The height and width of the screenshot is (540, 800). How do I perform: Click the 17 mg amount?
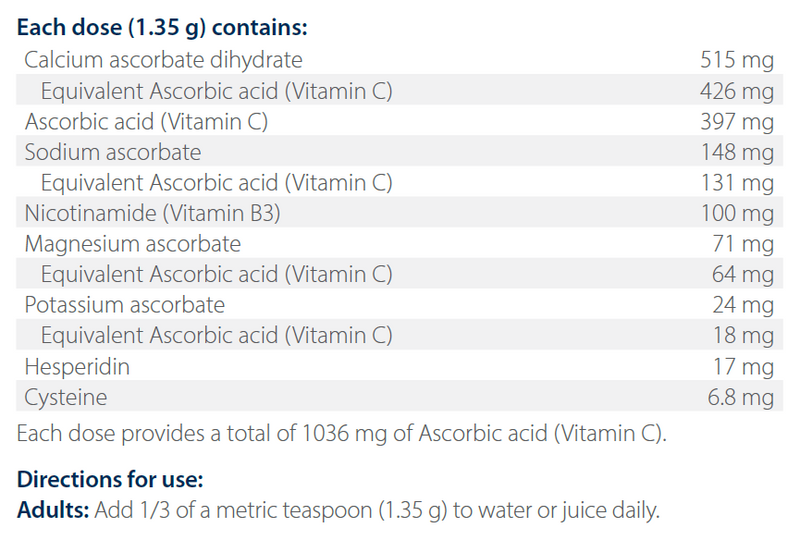[743, 367]
